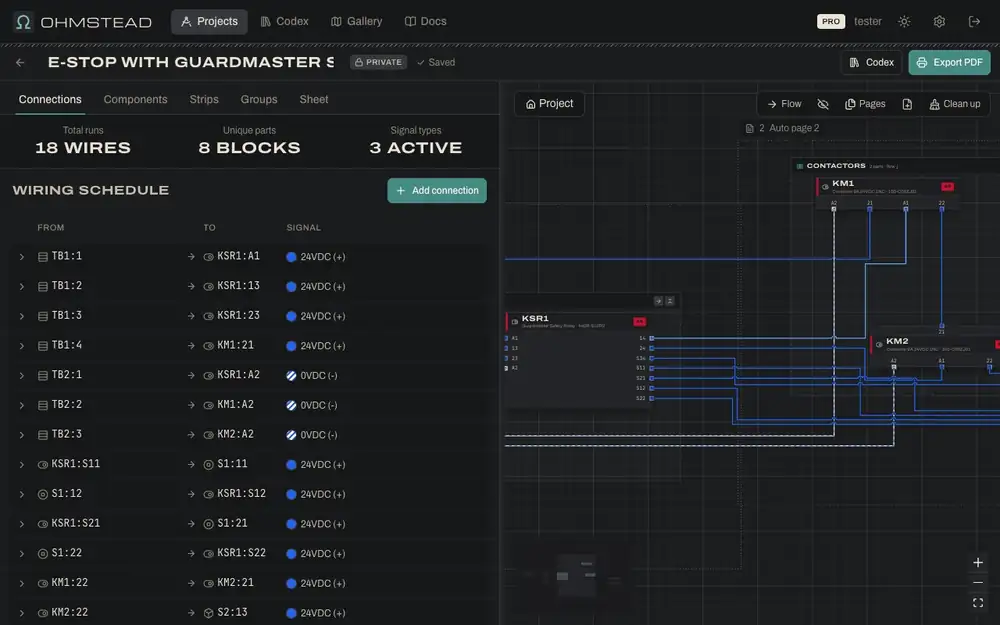Viewport: 1000px width, 625px height.
Task: Click the Codex button beside Export PDF
Action: click(871, 62)
